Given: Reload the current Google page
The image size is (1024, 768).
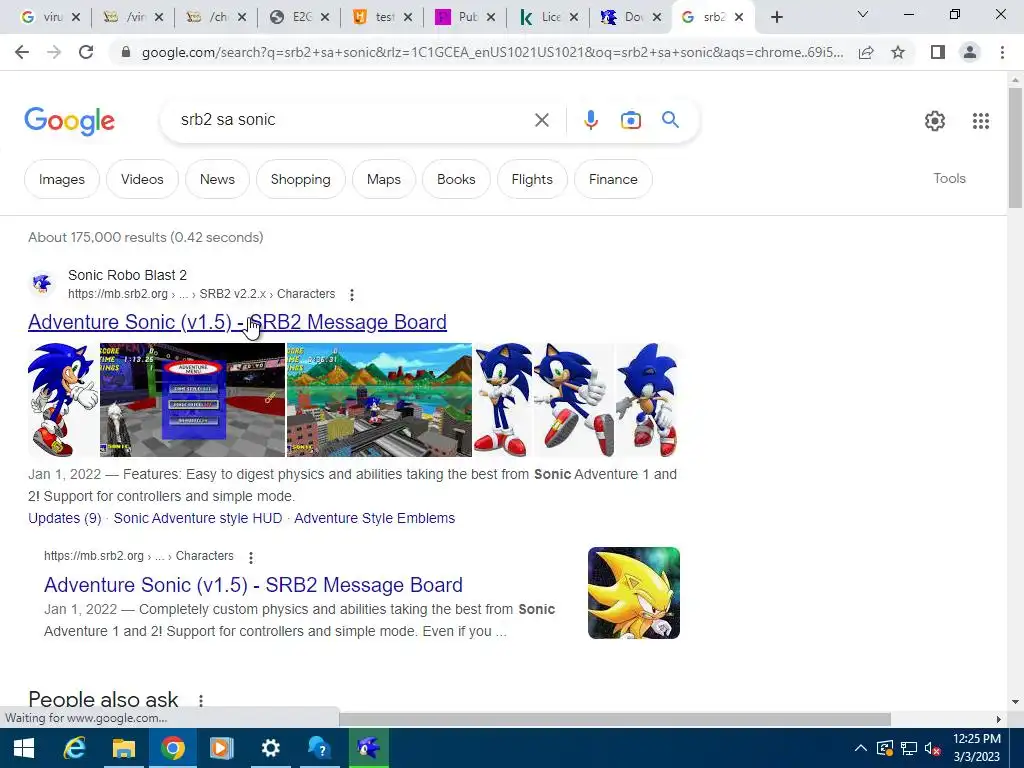Looking at the screenshot, I should [x=86, y=52].
